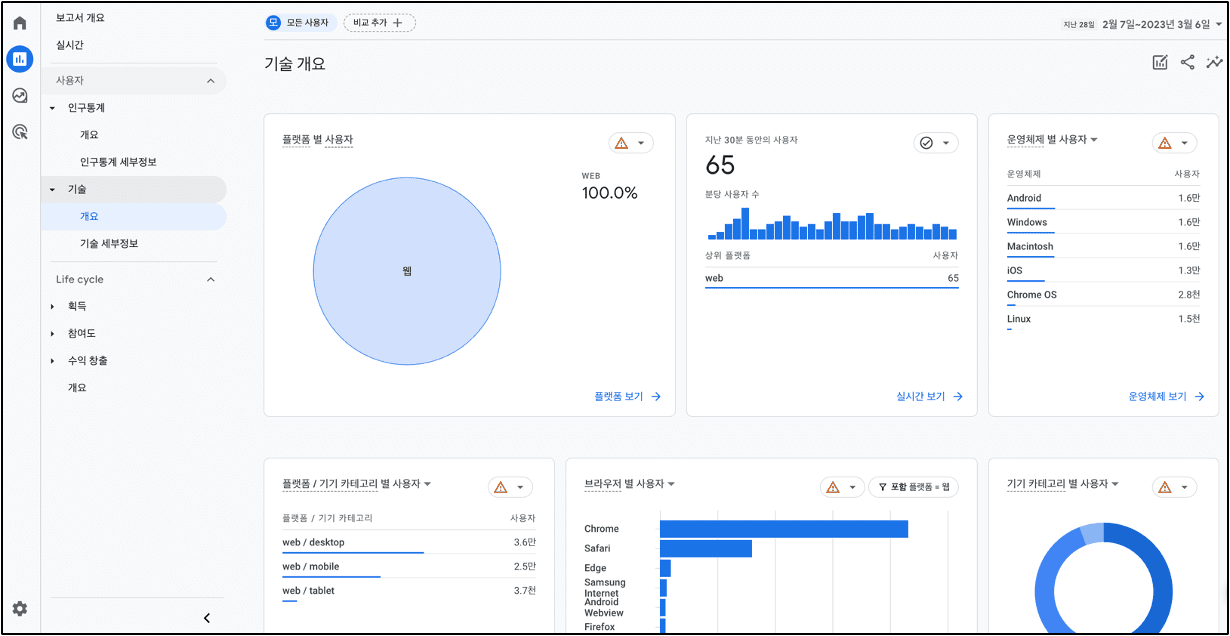Open 기술 세부정보 in sidebar
Image resolution: width=1230 pixels, height=636 pixels.
tap(108, 243)
